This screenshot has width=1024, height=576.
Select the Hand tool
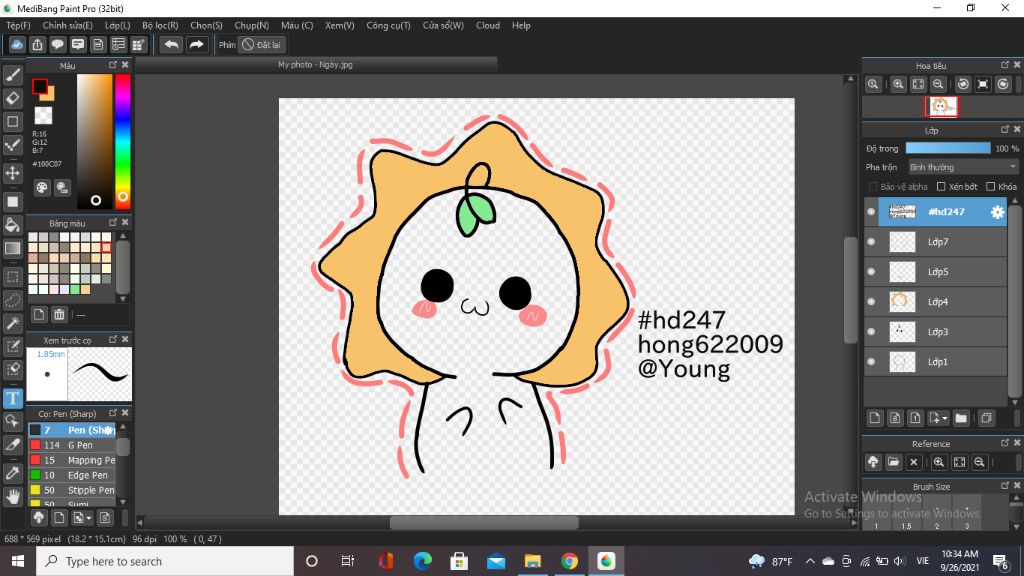pyautogui.click(x=12, y=496)
